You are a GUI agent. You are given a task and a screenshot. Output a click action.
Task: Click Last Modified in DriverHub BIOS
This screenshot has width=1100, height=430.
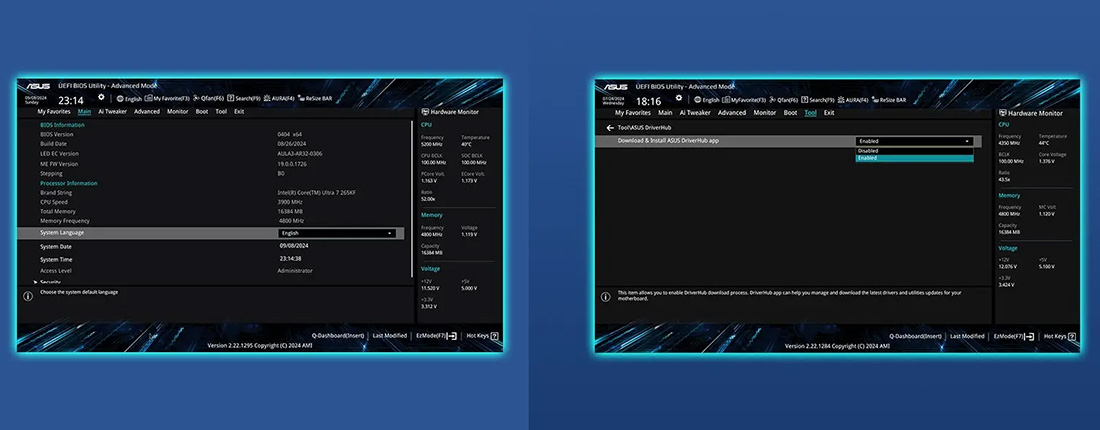967,337
